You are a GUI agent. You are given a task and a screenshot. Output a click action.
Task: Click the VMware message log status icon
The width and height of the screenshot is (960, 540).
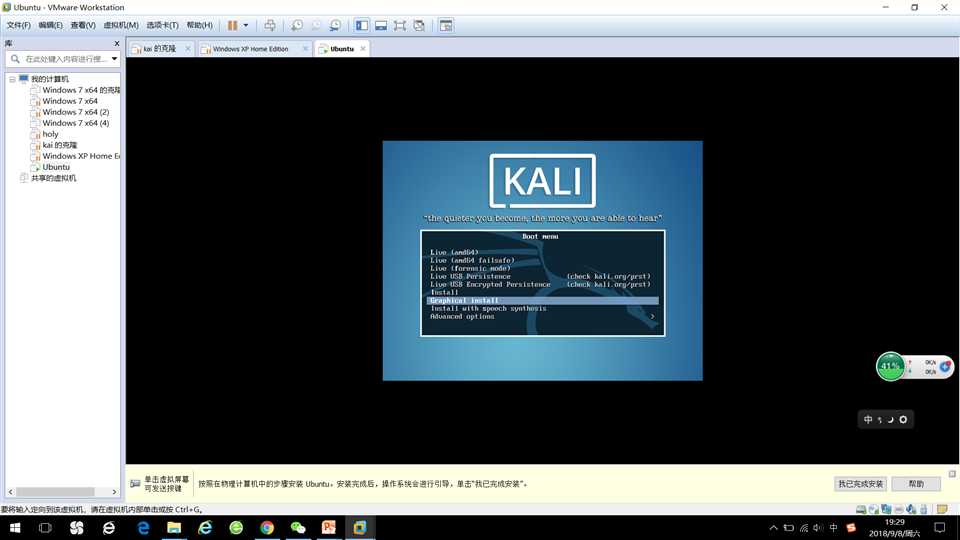coord(942,509)
